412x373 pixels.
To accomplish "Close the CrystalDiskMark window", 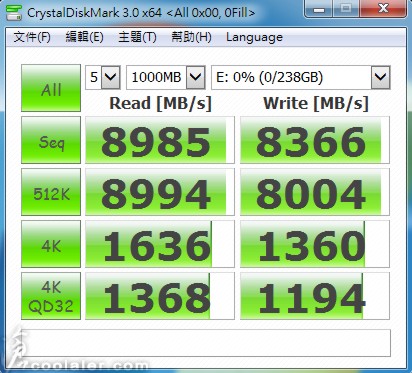I will (383, 8).
